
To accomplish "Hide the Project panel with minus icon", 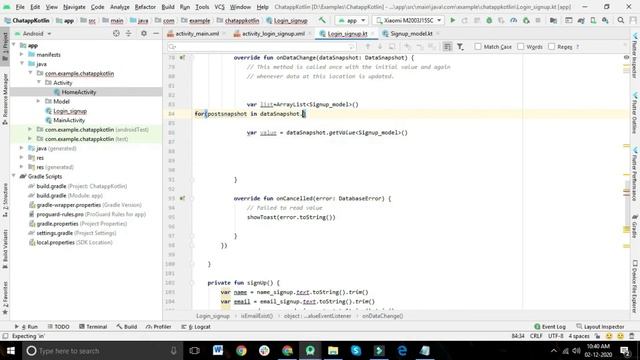I will (156, 33).
